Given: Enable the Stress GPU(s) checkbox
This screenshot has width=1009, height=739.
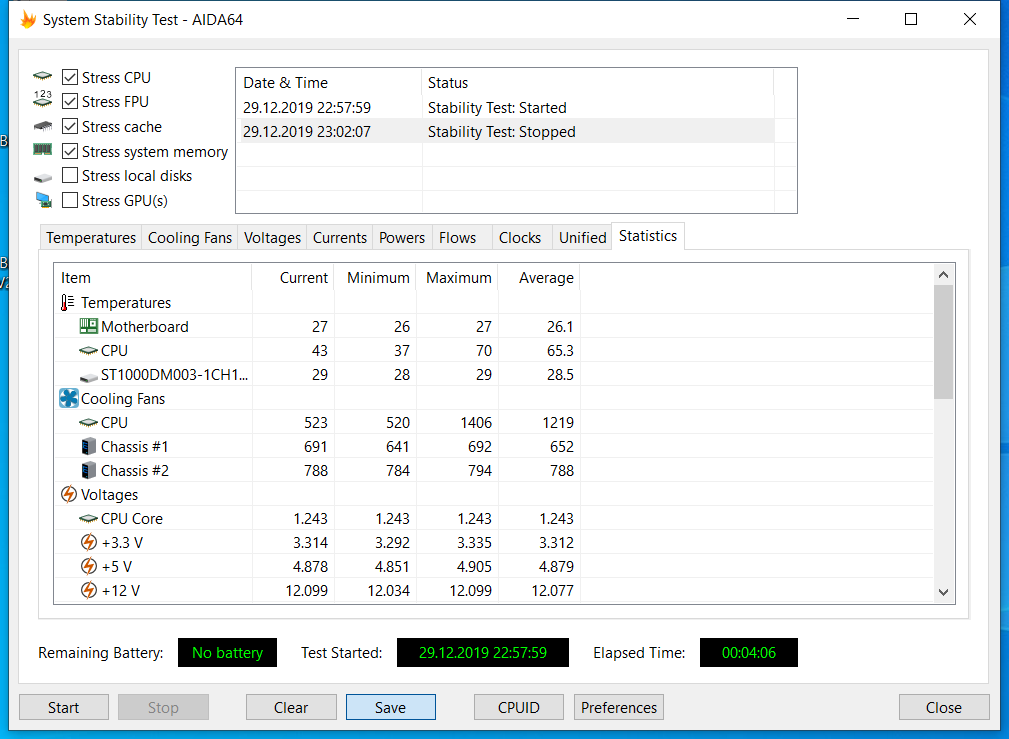Looking at the screenshot, I should [x=70, y=200].
